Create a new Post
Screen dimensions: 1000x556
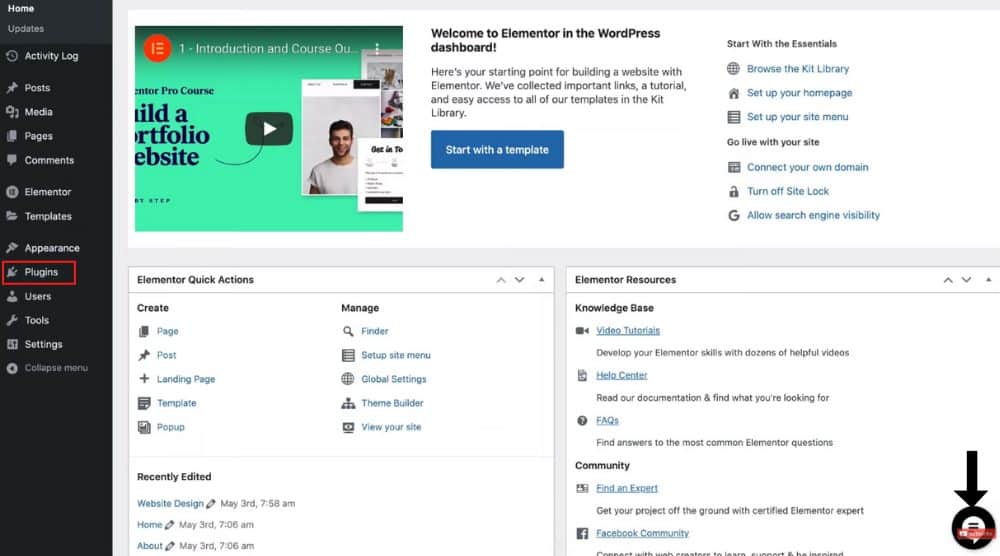(166, 355)
